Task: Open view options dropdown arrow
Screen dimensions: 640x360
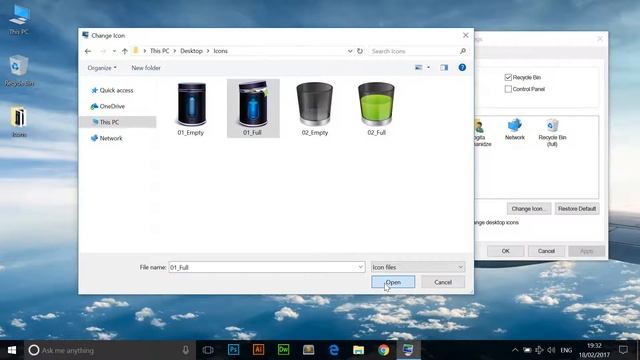Action: (x=428, y=67)
